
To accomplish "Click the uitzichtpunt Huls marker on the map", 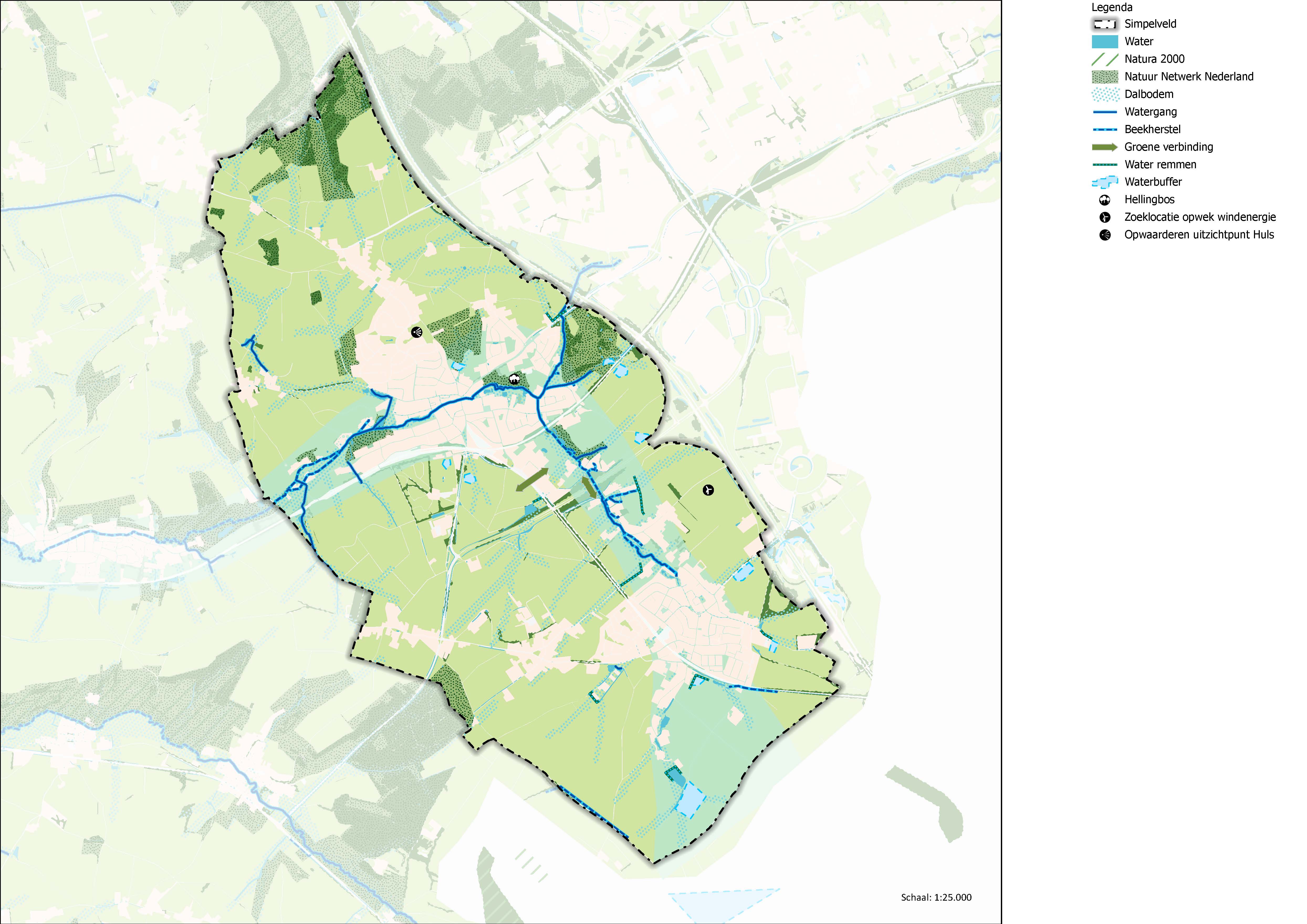I will coord(417,332).
